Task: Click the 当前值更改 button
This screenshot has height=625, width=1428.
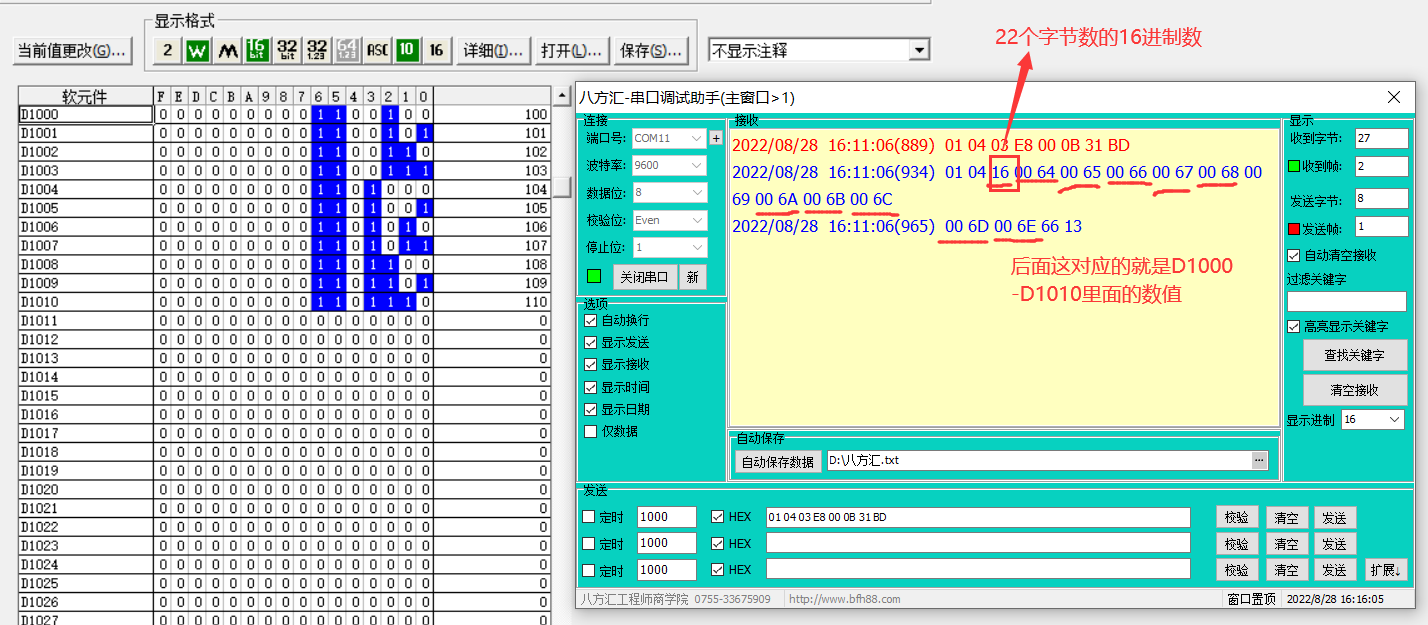Action: (x=72, y=50)
